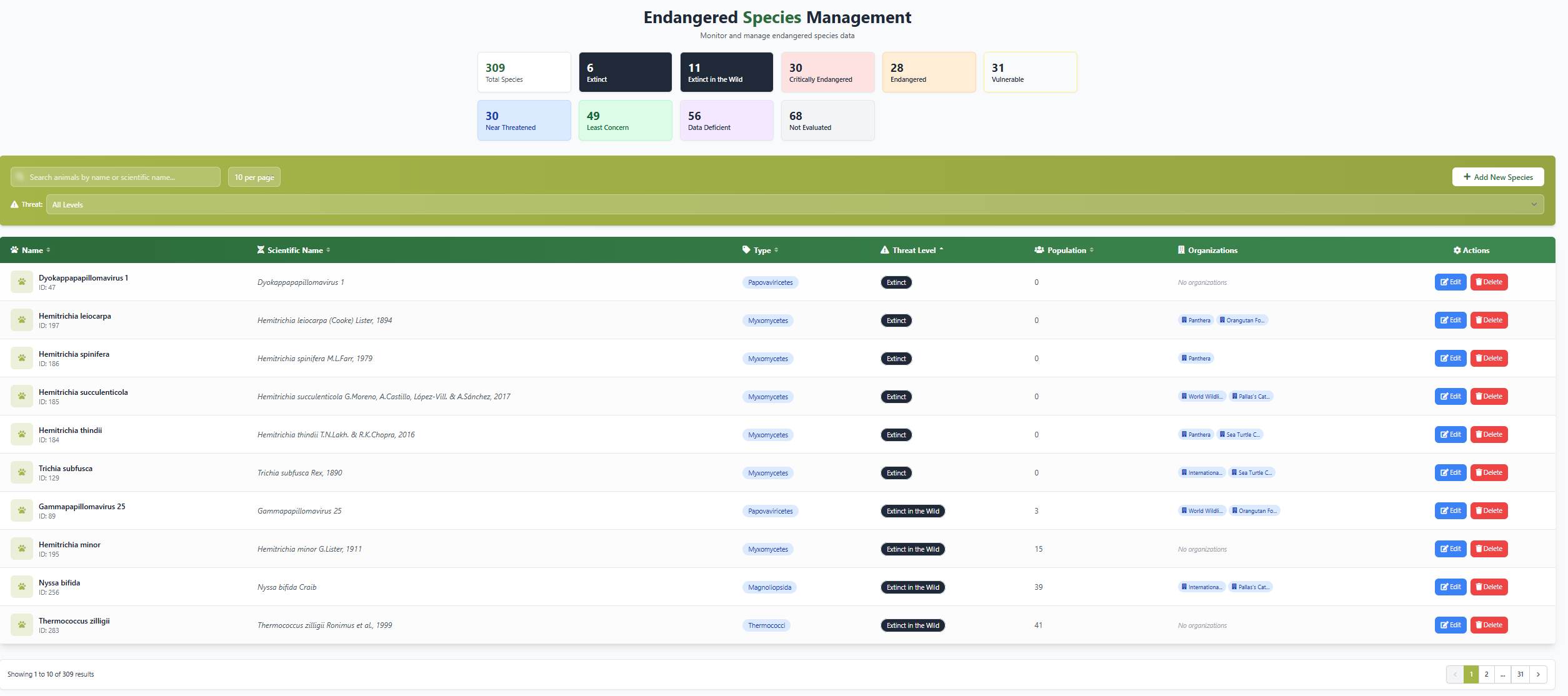The image size is (1568, 696).
Task: Sort table by Scientific Name column
Action: pos(294,250)
